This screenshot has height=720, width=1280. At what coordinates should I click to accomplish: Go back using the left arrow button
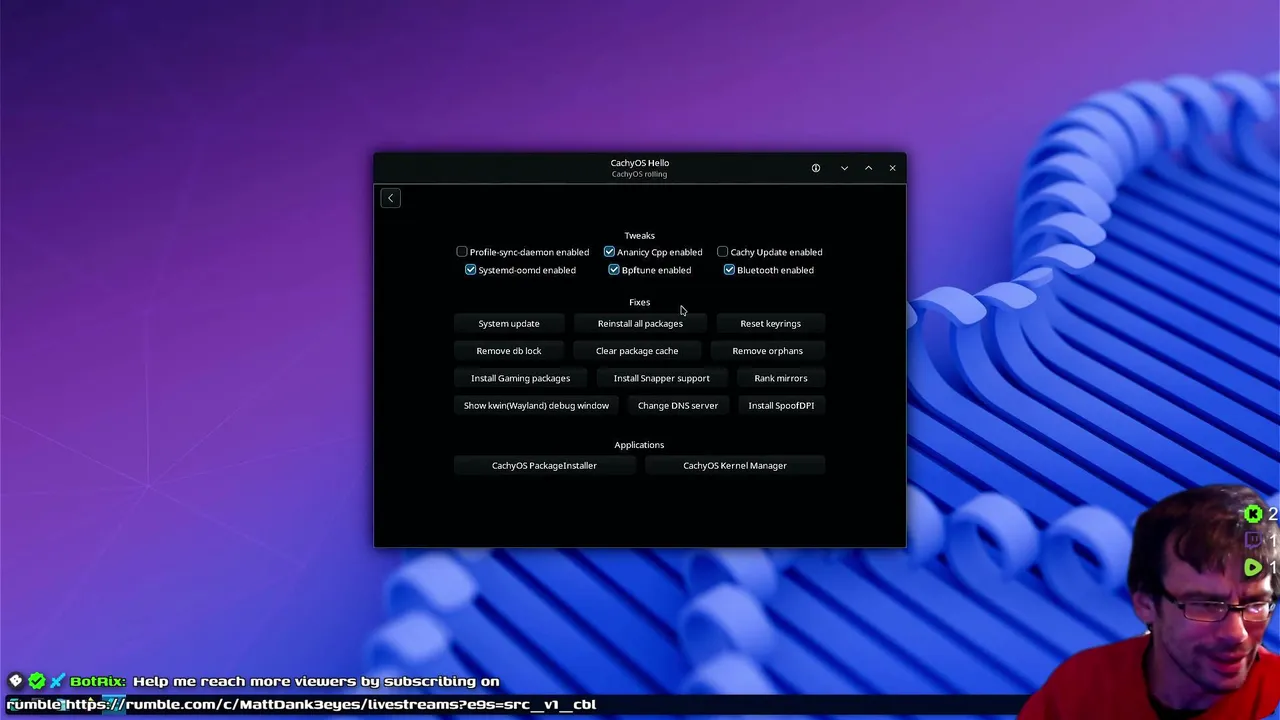pyautogui.click(x=390, y=198)
